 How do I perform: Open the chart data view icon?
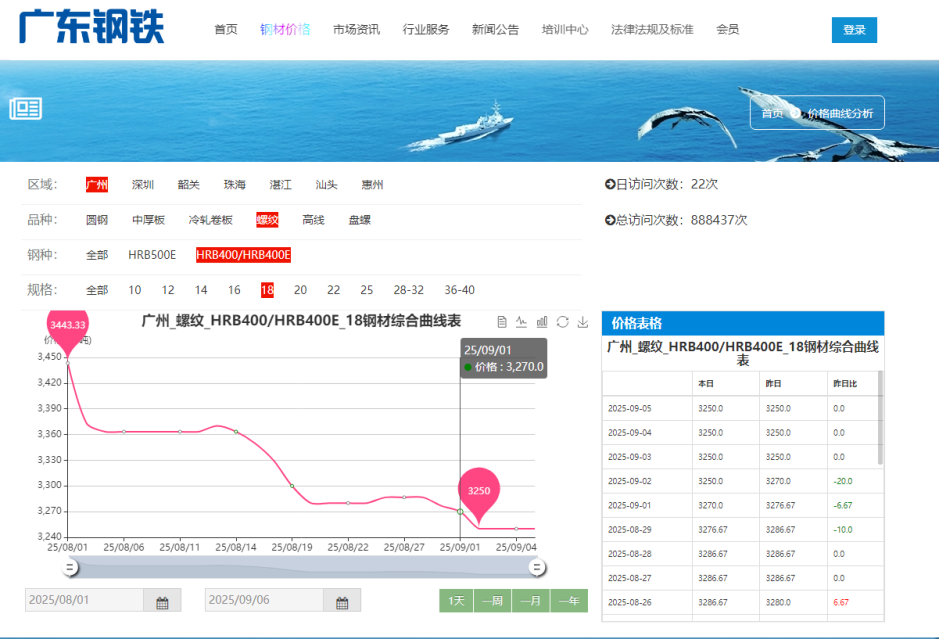[502, 322]
